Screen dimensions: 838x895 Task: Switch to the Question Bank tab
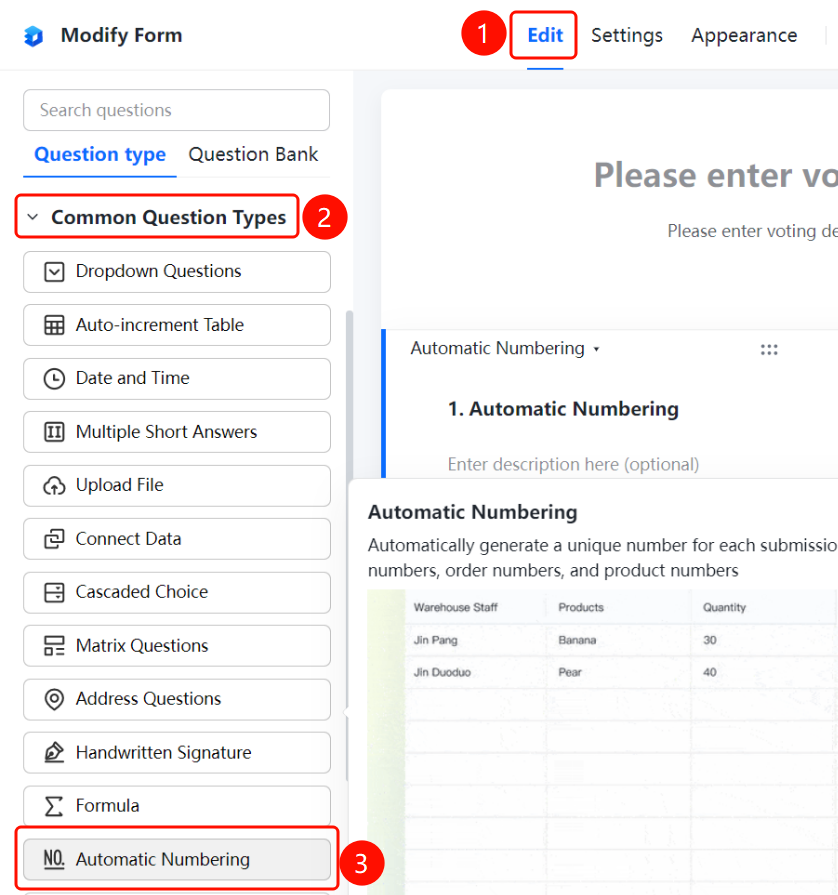253,155
